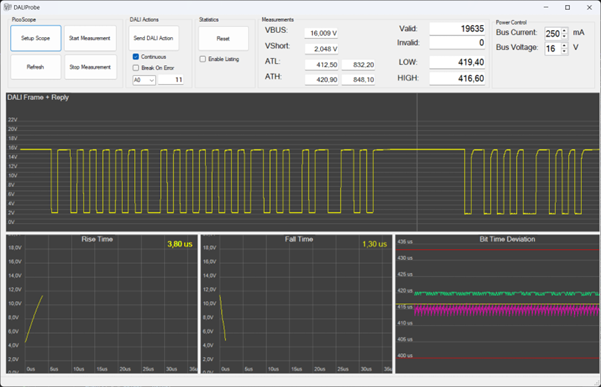Select the Bus Current value field
The height and width of the screenshot is (387, 601).
[553, 34]
